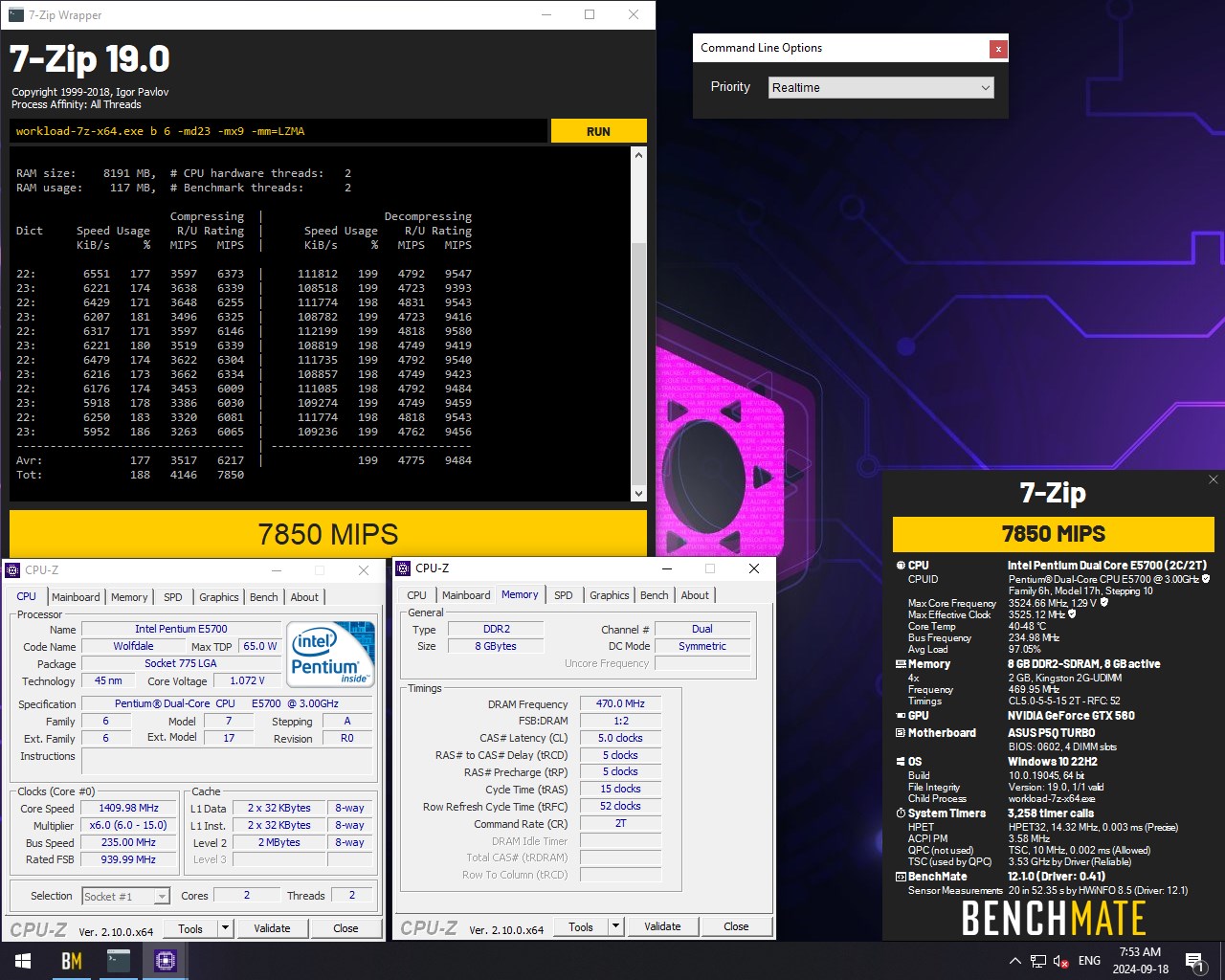Click the CPUID verified shield icon
Image resolution: width=1225 pixels, height=980 pixels.
(1206, 579)
